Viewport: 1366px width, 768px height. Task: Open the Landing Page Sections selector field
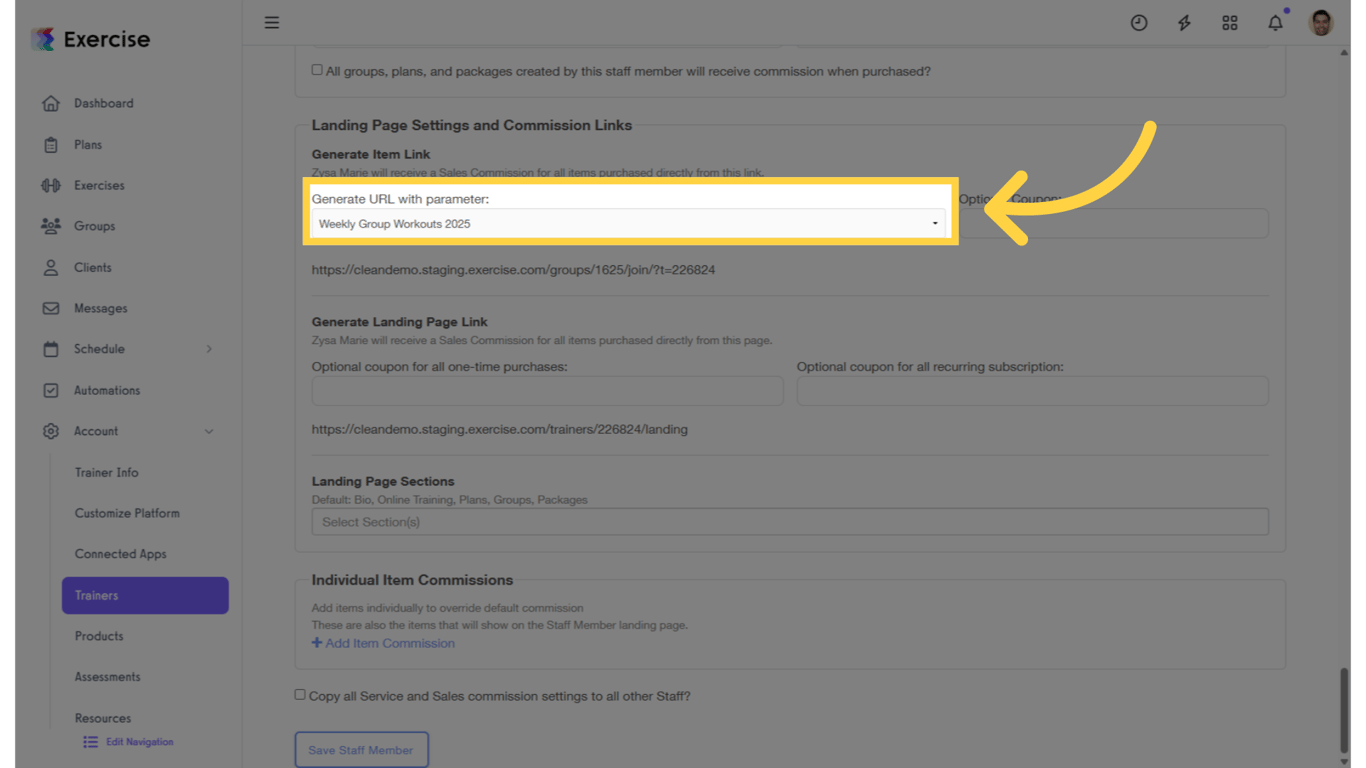point(790,521)
